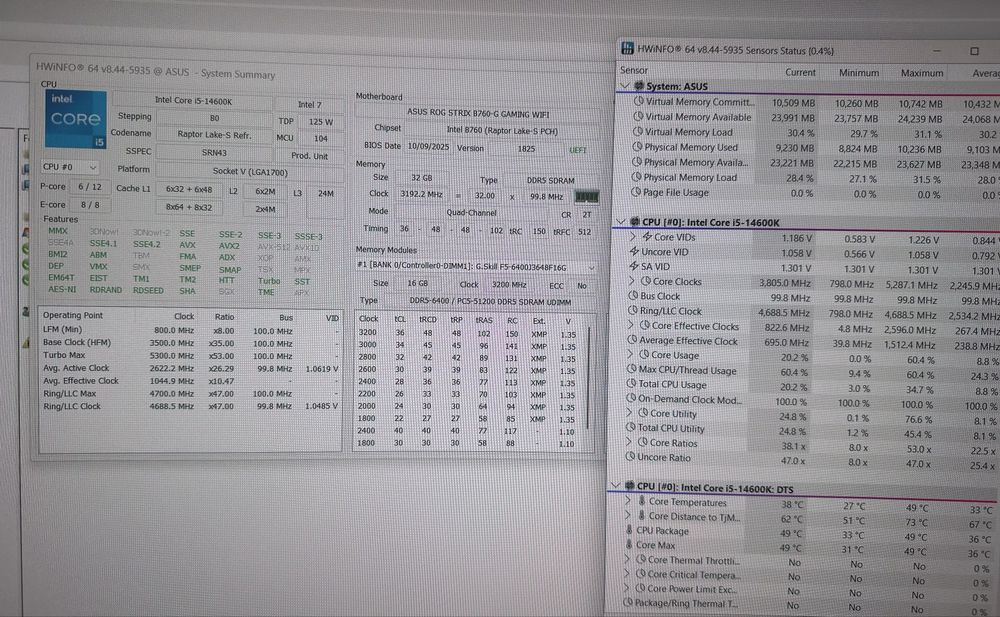The height and width of the screenshot is (617, 1000).
Task: Click the clock icon beside Average Effective Clock
Action: pos(632,340)
